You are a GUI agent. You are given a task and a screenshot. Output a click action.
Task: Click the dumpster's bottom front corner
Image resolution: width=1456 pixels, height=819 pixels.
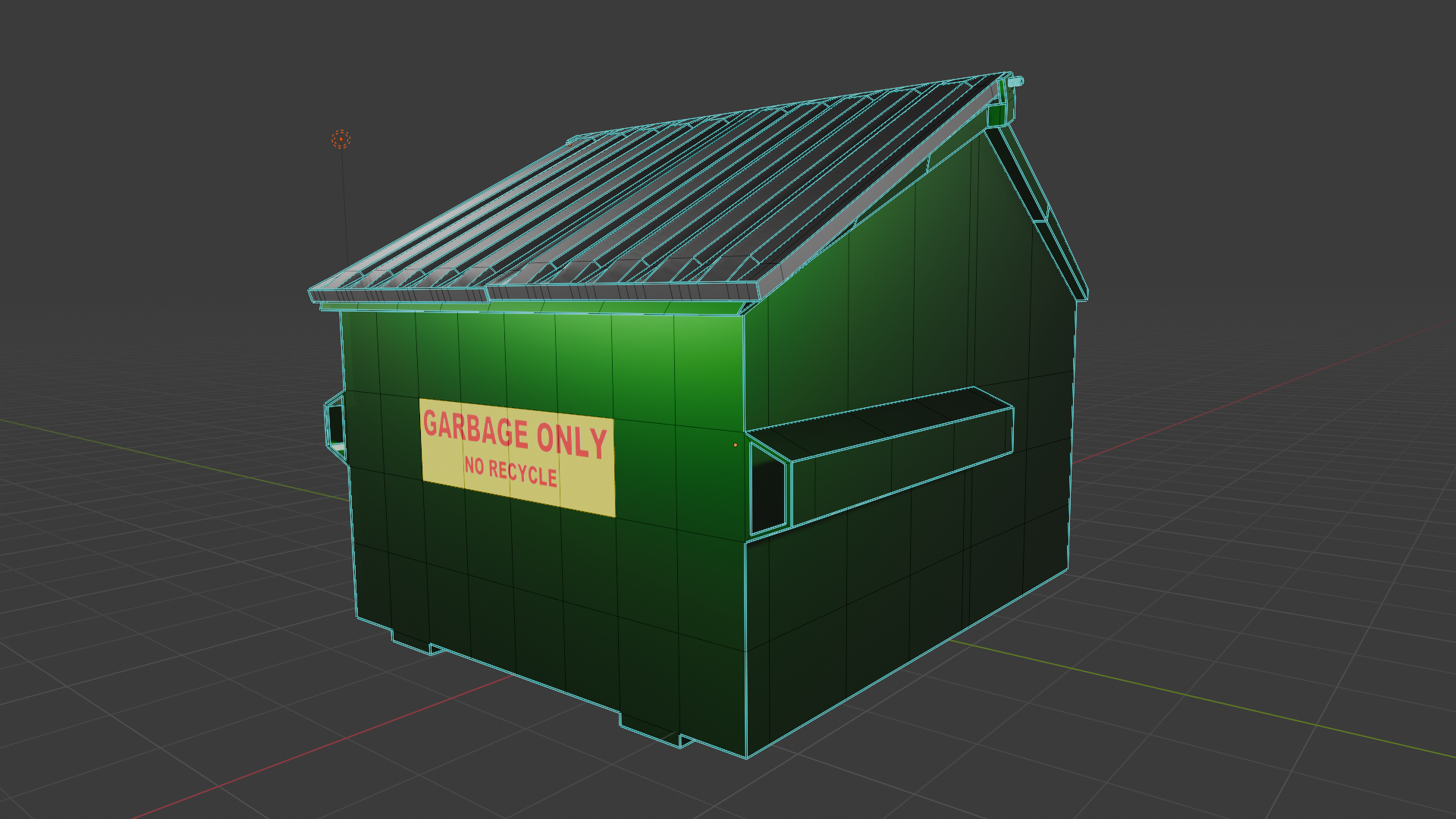coord(746,756)
